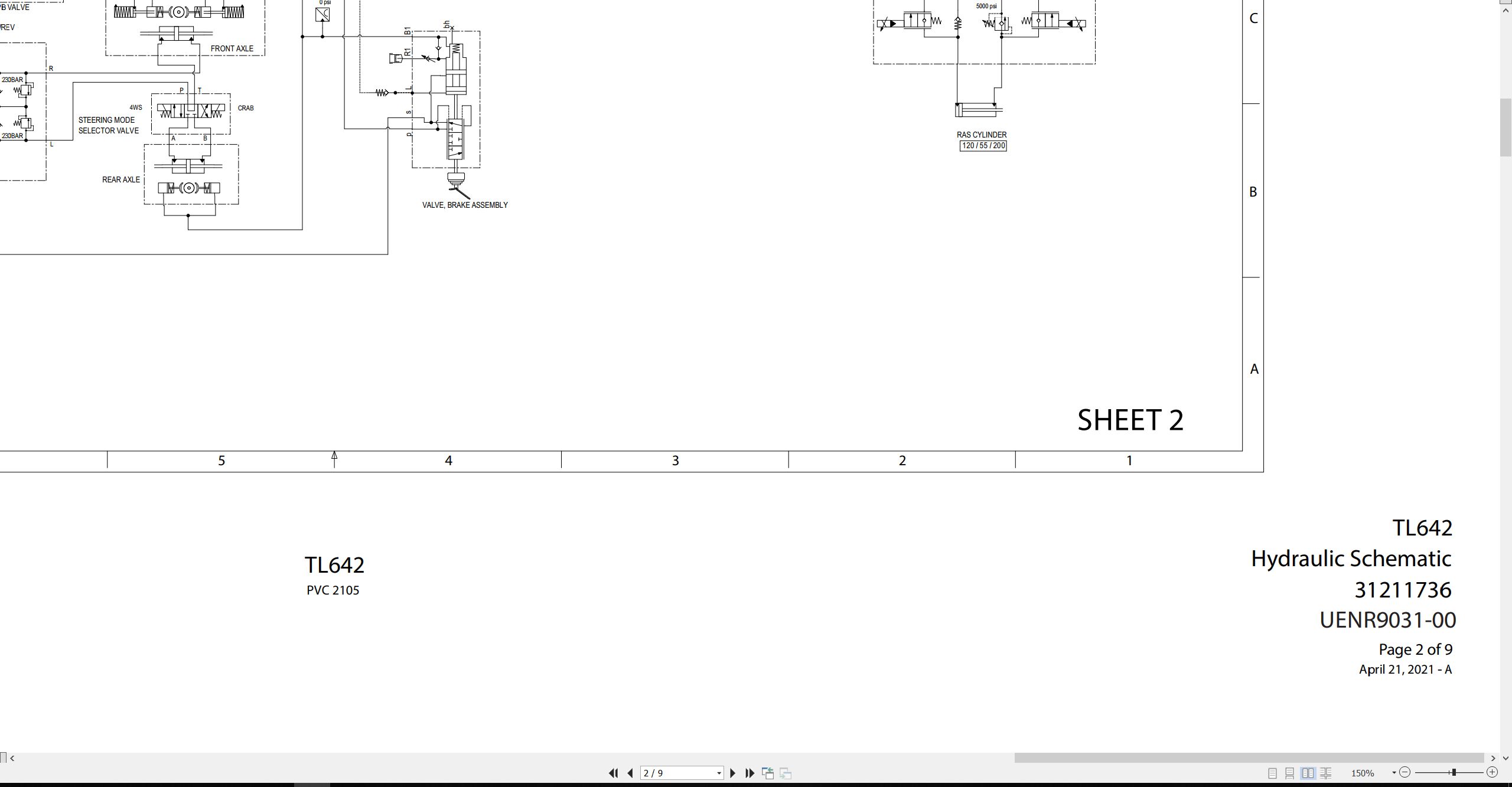Click the CRAB label beside the selector valve
This screenshot has width=1512, height=787.
[246, 108]
